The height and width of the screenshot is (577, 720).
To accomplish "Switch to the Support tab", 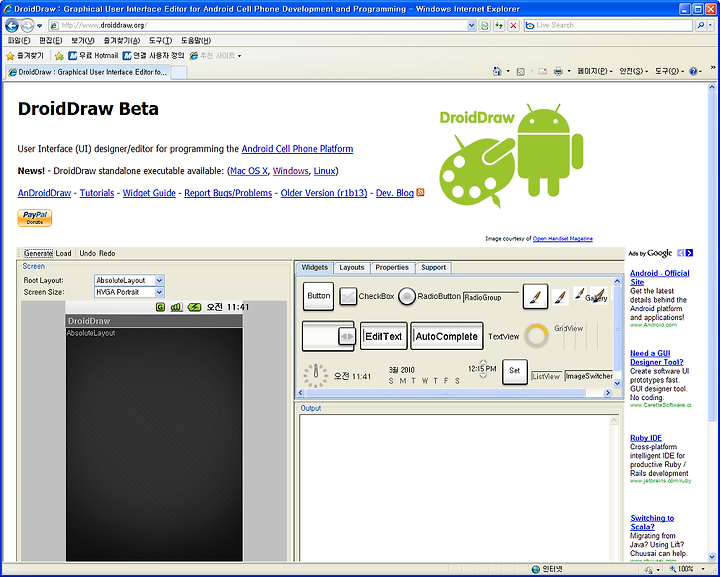I will pos(433,267).
